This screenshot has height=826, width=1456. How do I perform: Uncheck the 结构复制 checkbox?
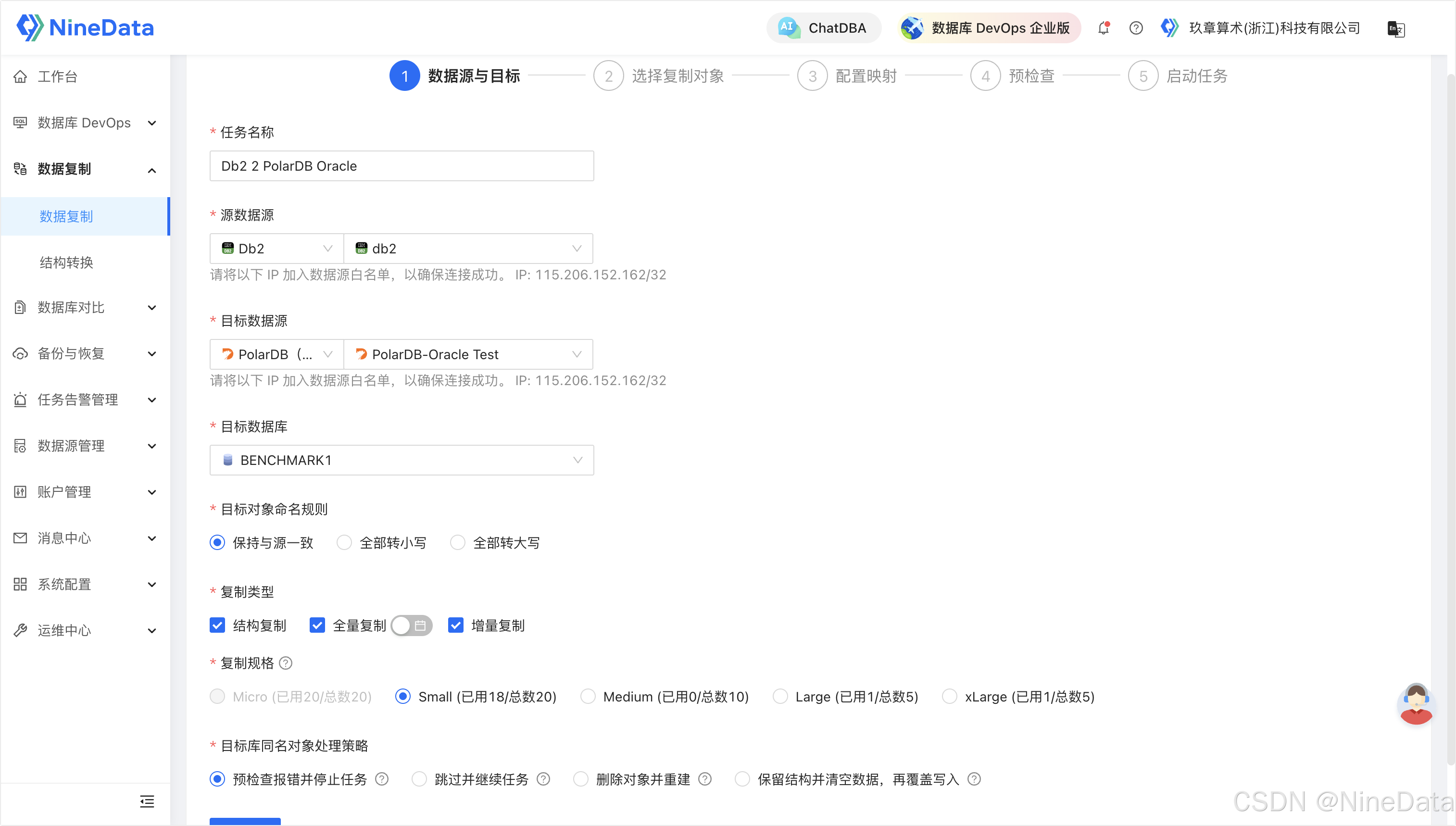217,625
